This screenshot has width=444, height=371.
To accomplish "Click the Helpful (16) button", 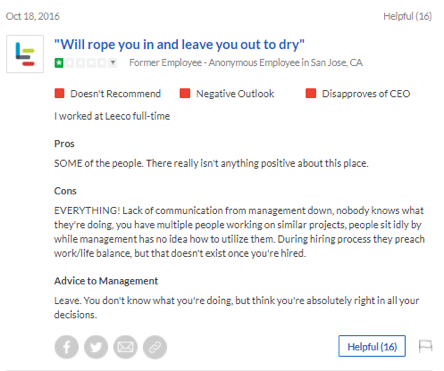I will pyautogui.click(x=372, y=346).
